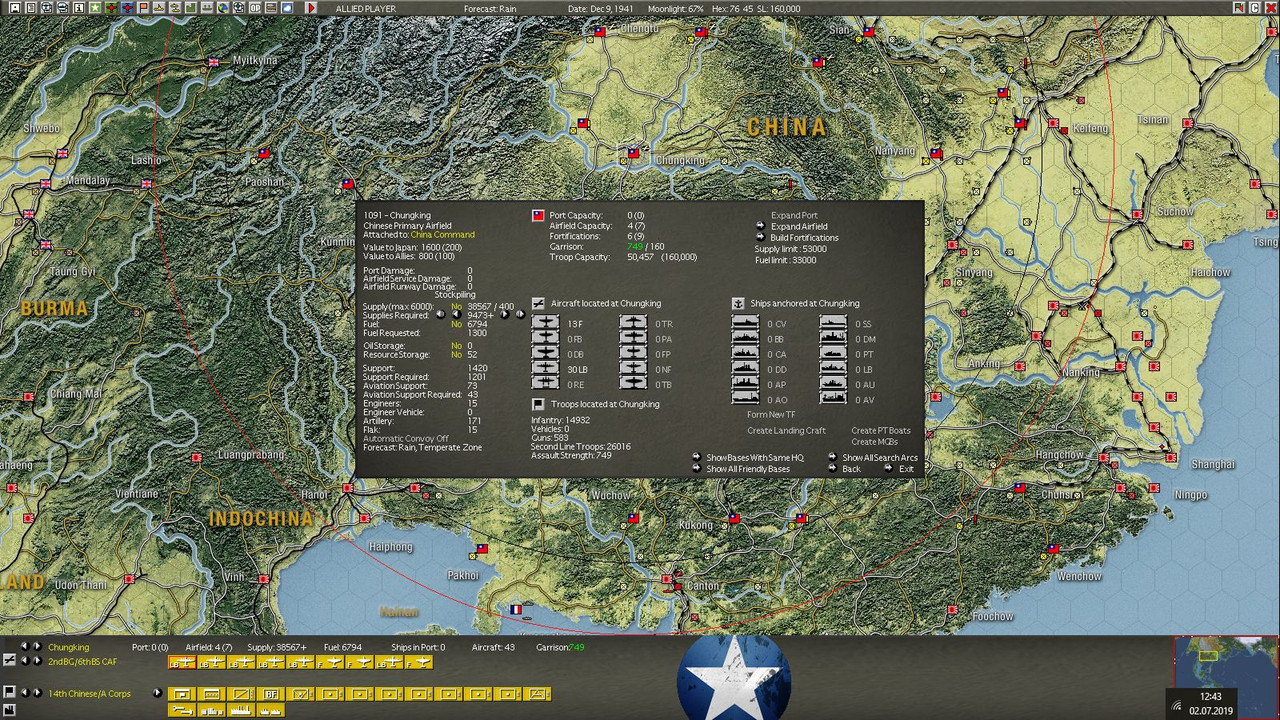Click 'Build Fortifications' option
The image size is (1280, 720).
(805, 238)
